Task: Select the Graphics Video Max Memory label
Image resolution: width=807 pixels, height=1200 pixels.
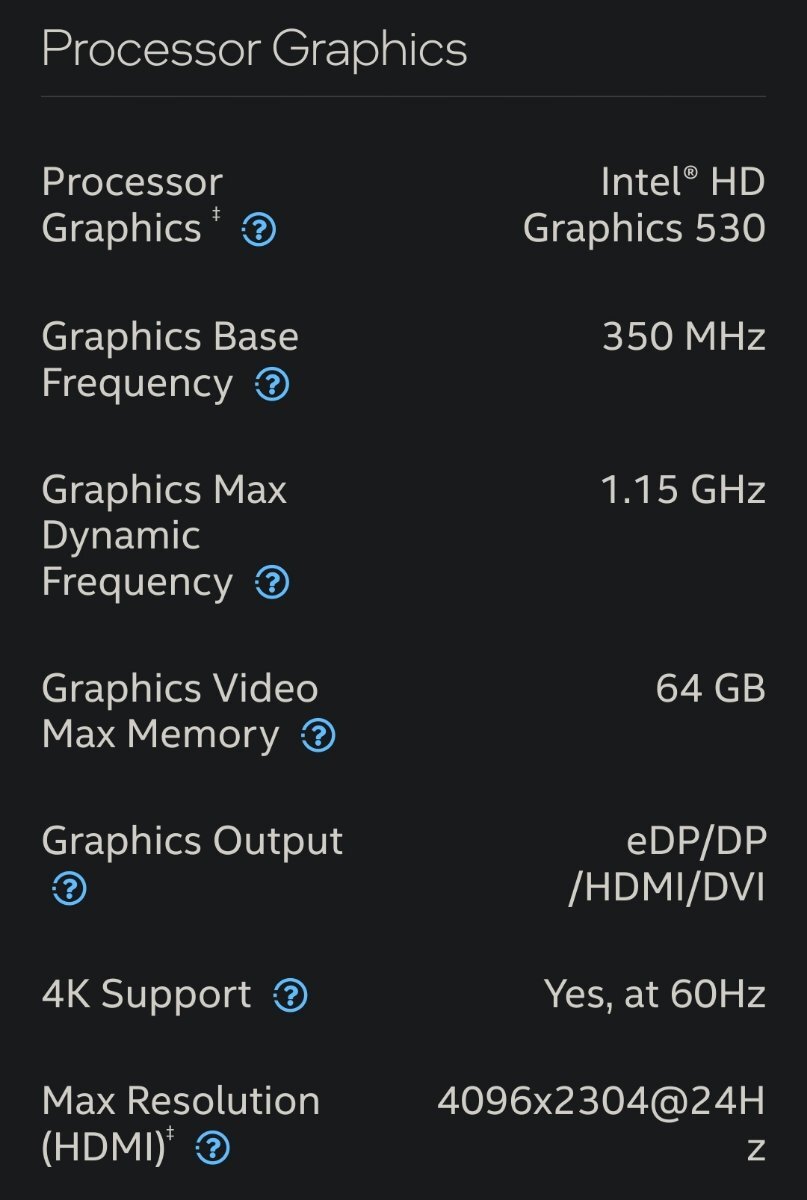Action: (180, 712)
